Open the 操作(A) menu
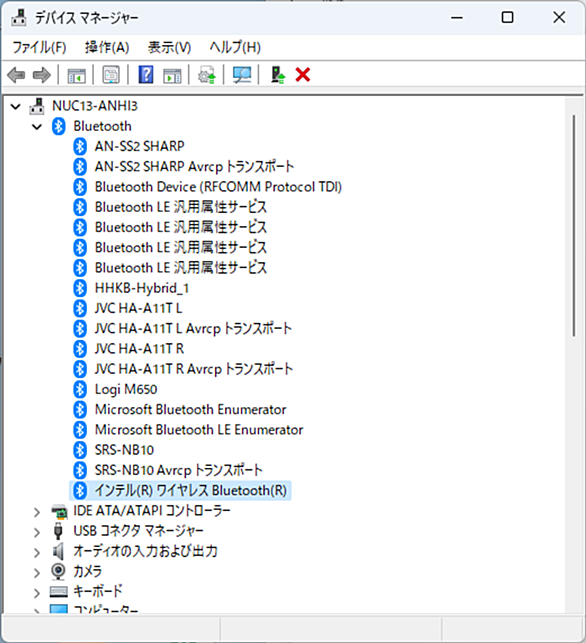 click(x=107, y=48)
